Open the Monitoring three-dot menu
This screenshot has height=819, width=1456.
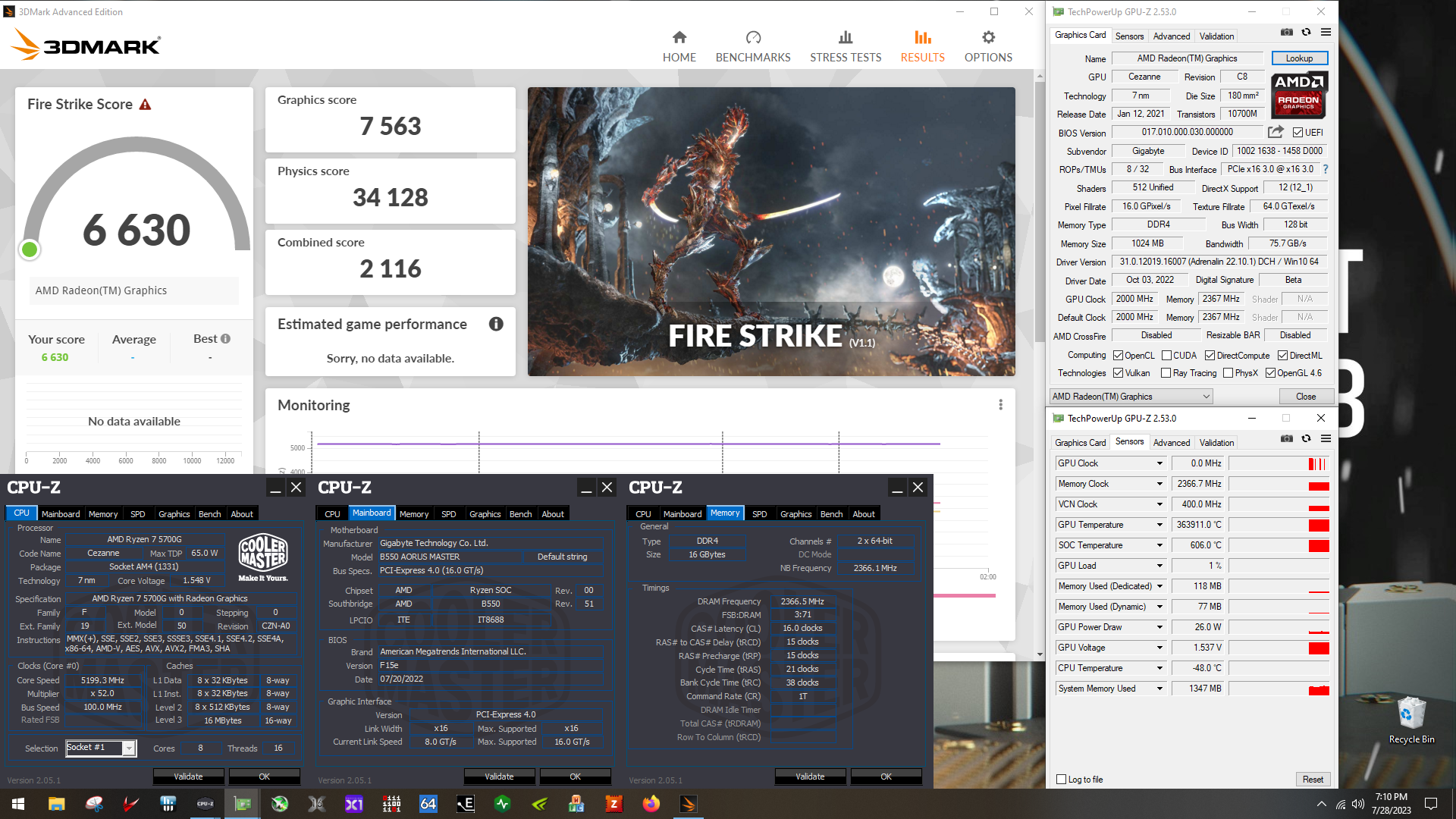click(x=1000, y=405)
